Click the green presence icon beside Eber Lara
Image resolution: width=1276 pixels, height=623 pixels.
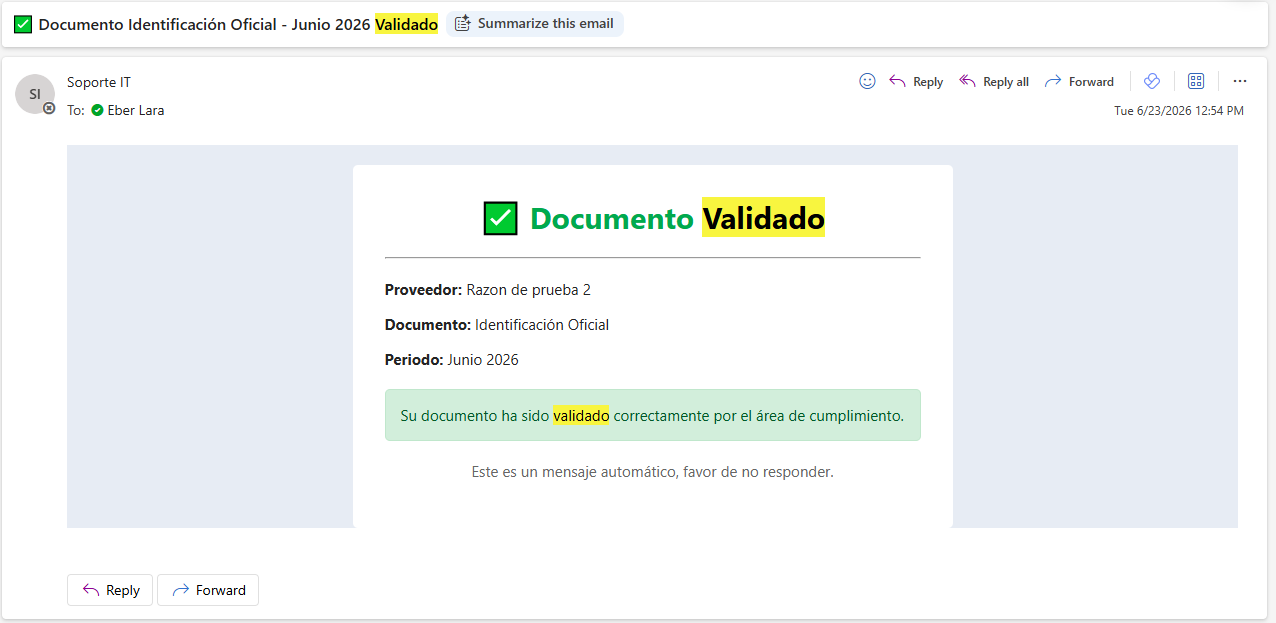point(97,111)
